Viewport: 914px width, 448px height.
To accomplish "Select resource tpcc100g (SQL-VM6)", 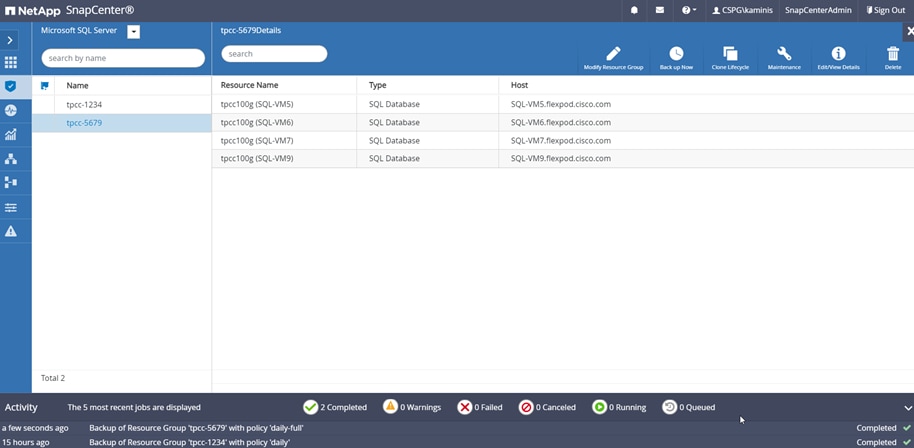I will (257, 122).
